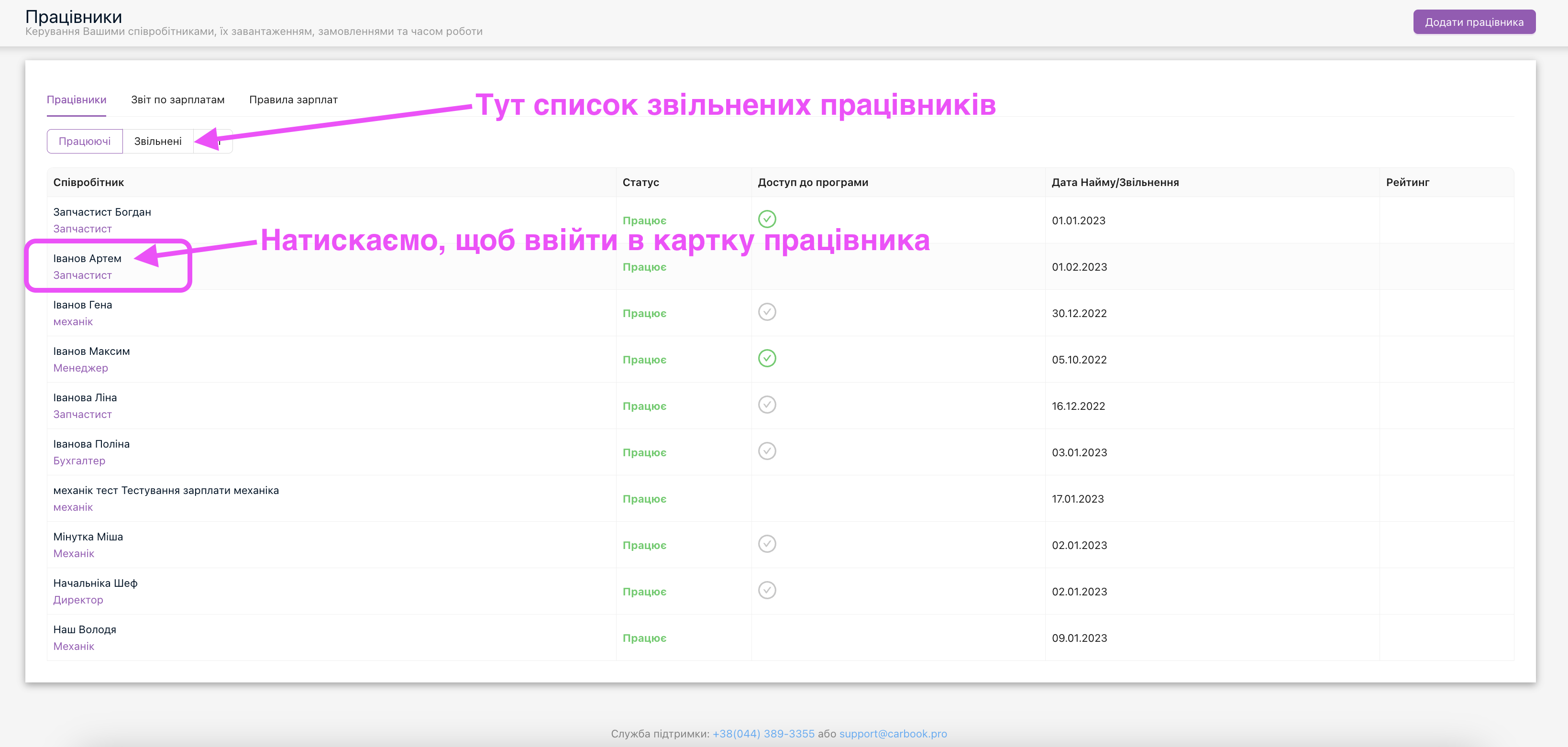Click the Дата Найму/Звільнення column header
1568x747 pixels.
pos(1115,183)
